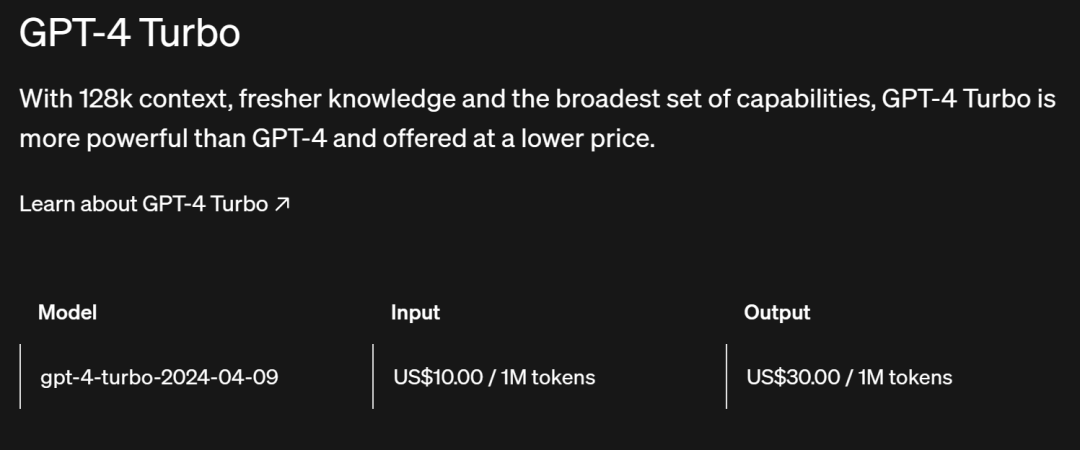Click the US$10.00 input price amount
1080x450 pixels.
(x=438, y=377)
